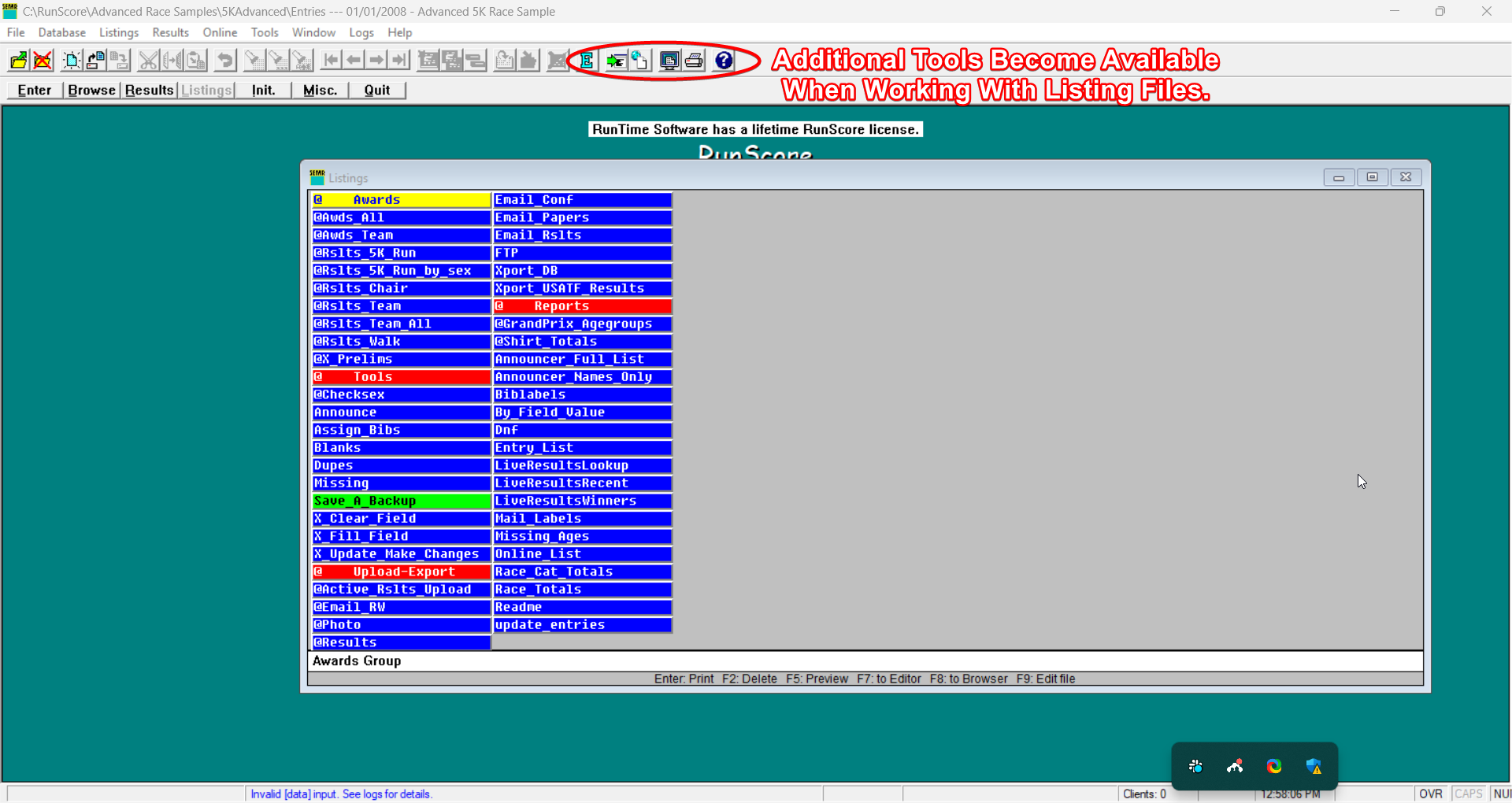The height and width of the screenshot is (803, 1512).
Task: Select the Biblabels listing
Action: [x=583, y=394]
